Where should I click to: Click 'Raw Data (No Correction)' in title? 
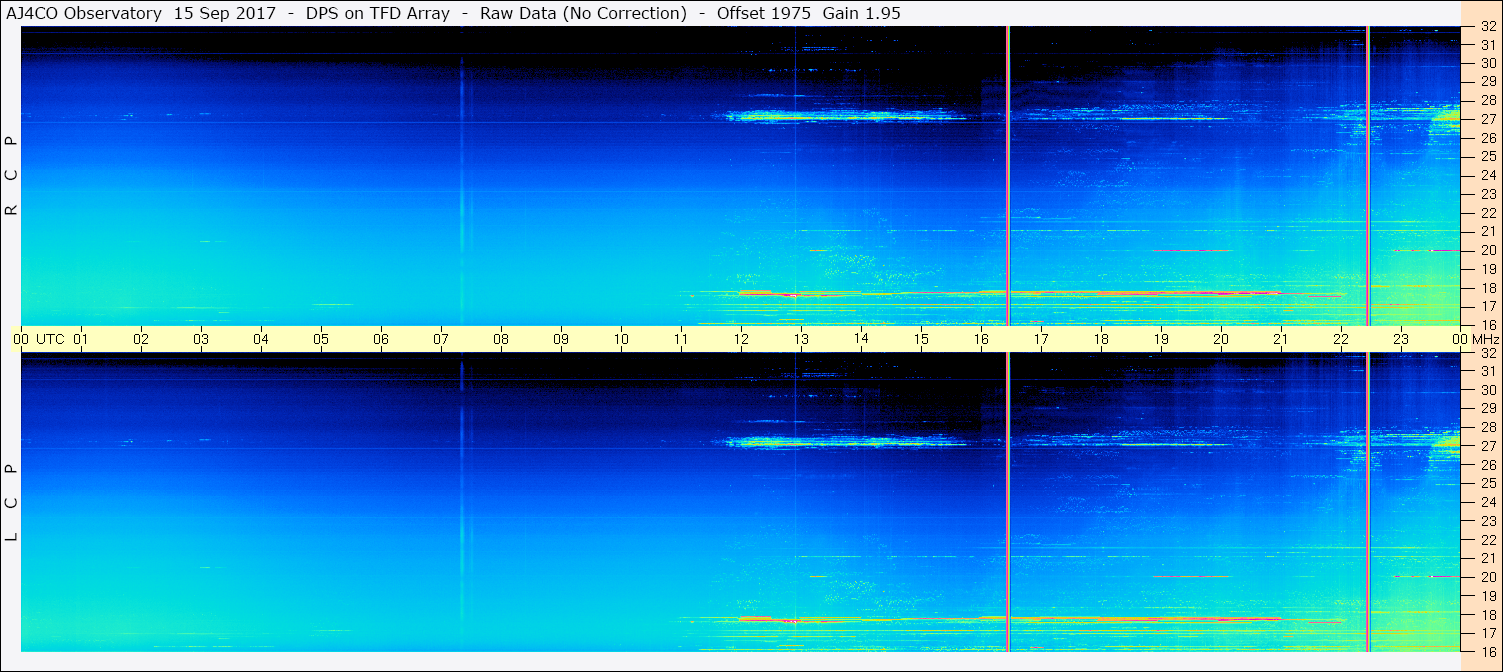coord(583,13)
